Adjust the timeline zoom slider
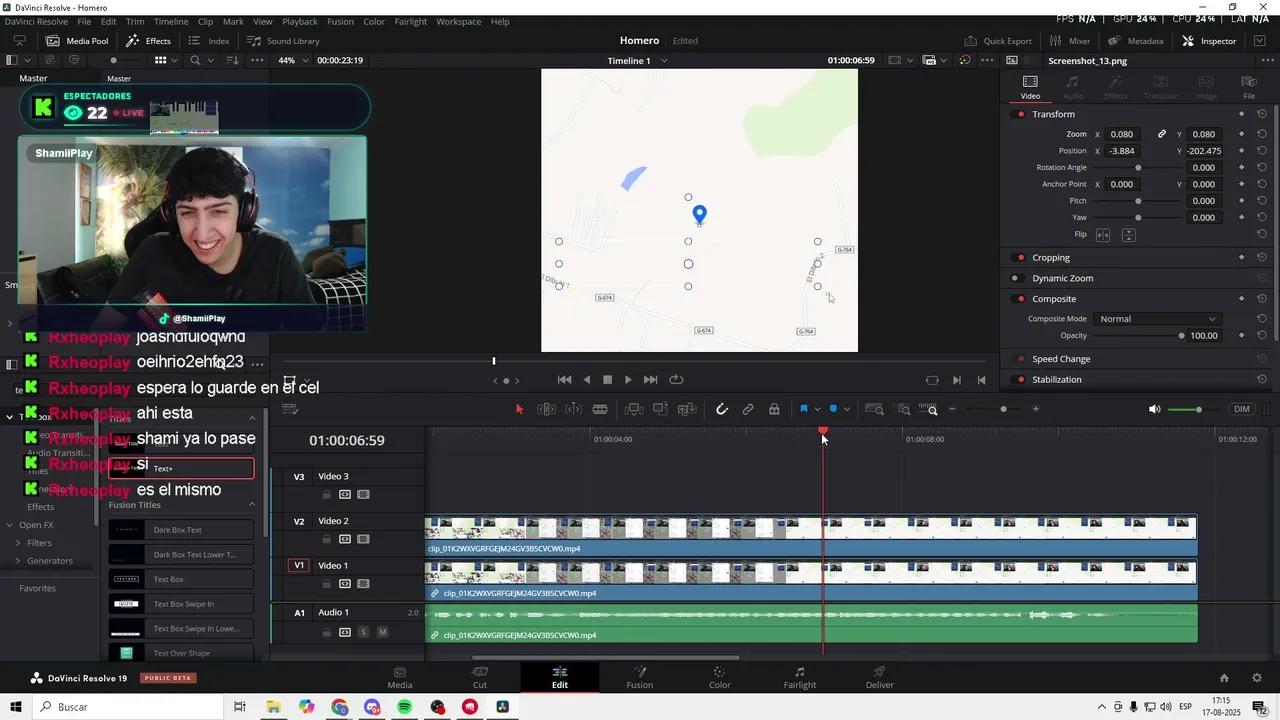The image size is (1280, 720). pyautogui.click(x=1003, y=409)
